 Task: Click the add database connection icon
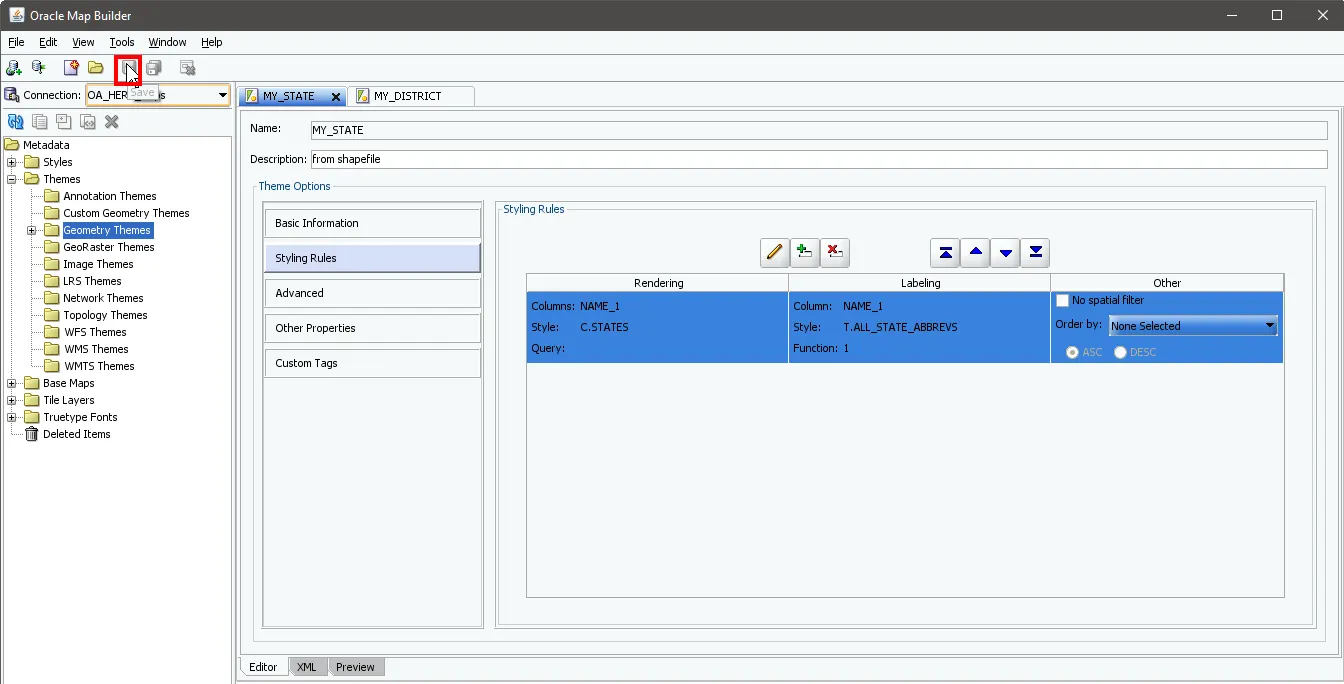[14, 68]
